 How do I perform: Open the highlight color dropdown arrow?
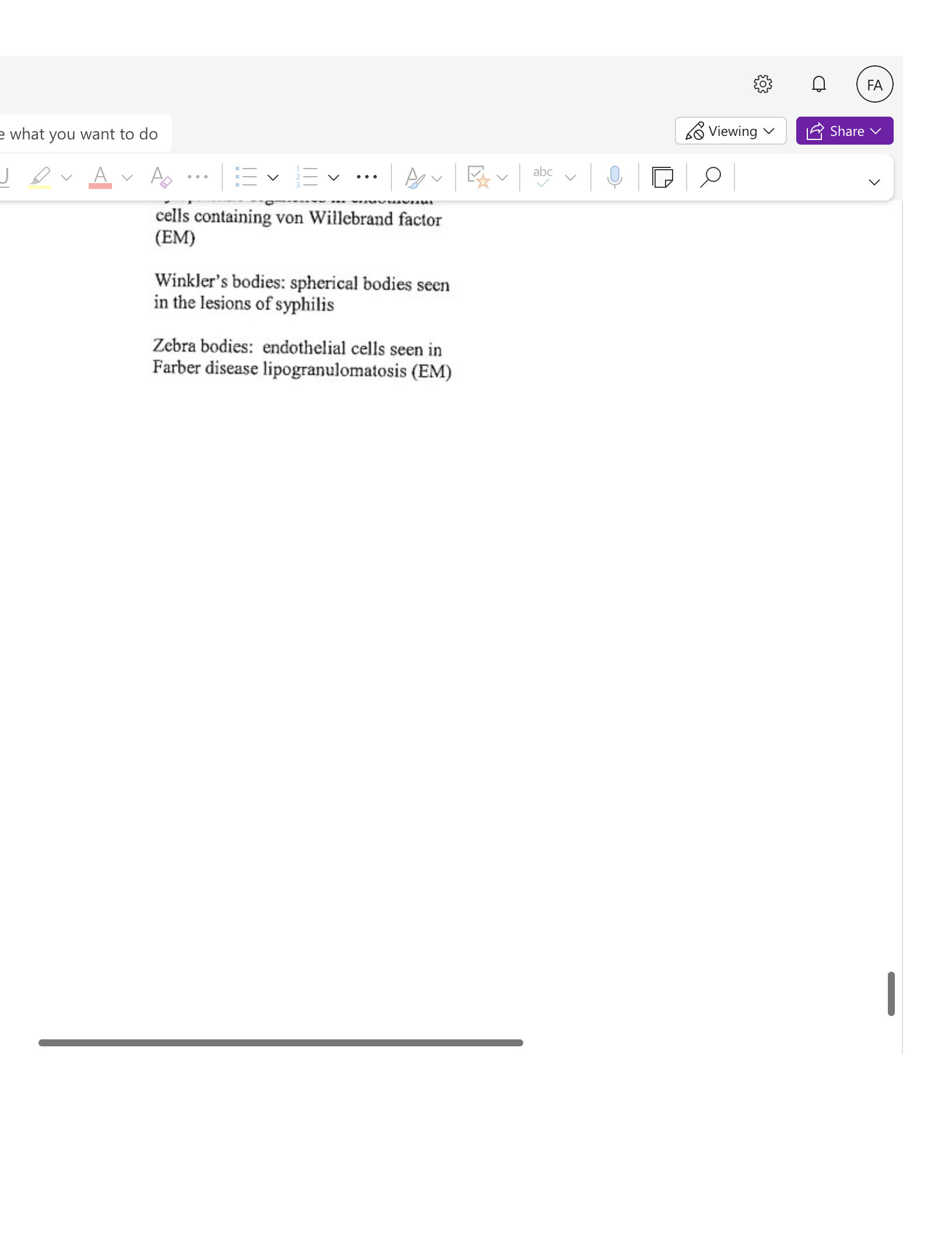[66, 177]
